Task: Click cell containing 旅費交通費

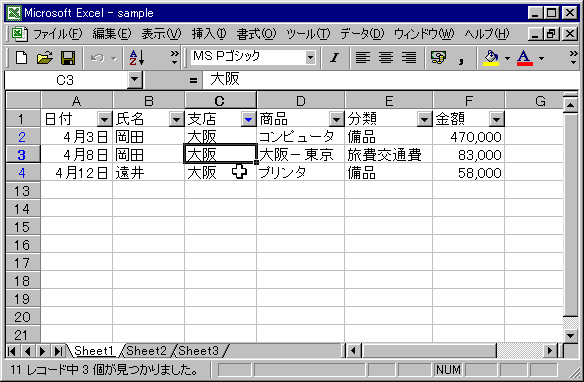Action: 388,155
